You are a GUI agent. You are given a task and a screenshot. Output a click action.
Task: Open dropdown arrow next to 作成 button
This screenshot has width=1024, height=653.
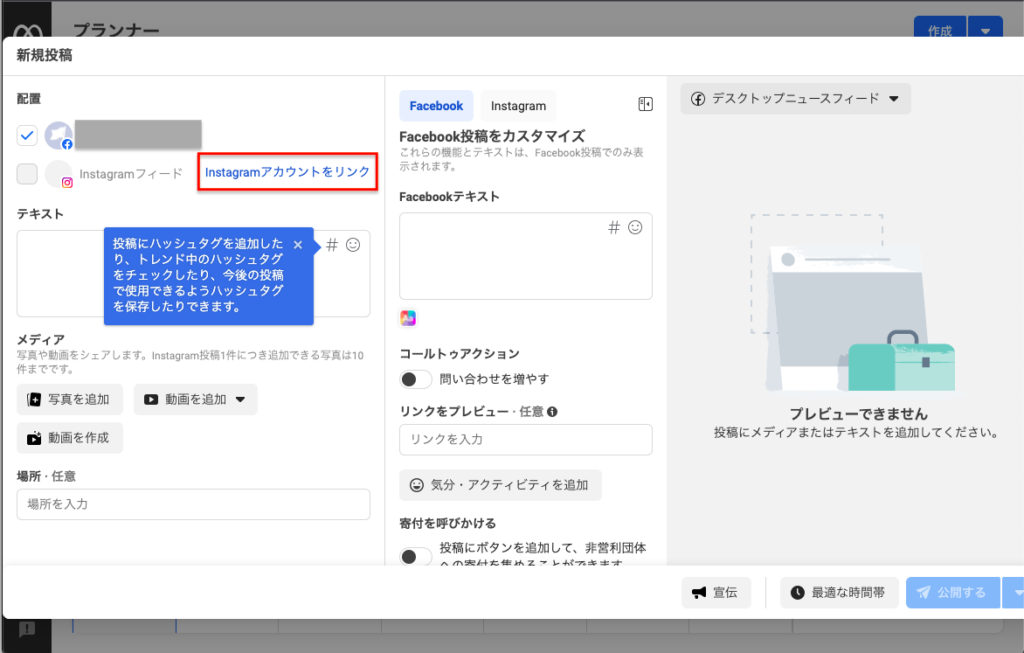click(985, 31)
